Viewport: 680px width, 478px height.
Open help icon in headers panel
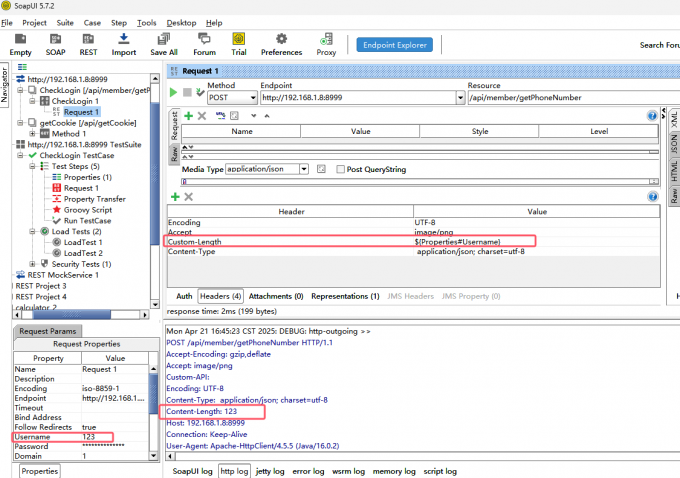tap(653, 197)
